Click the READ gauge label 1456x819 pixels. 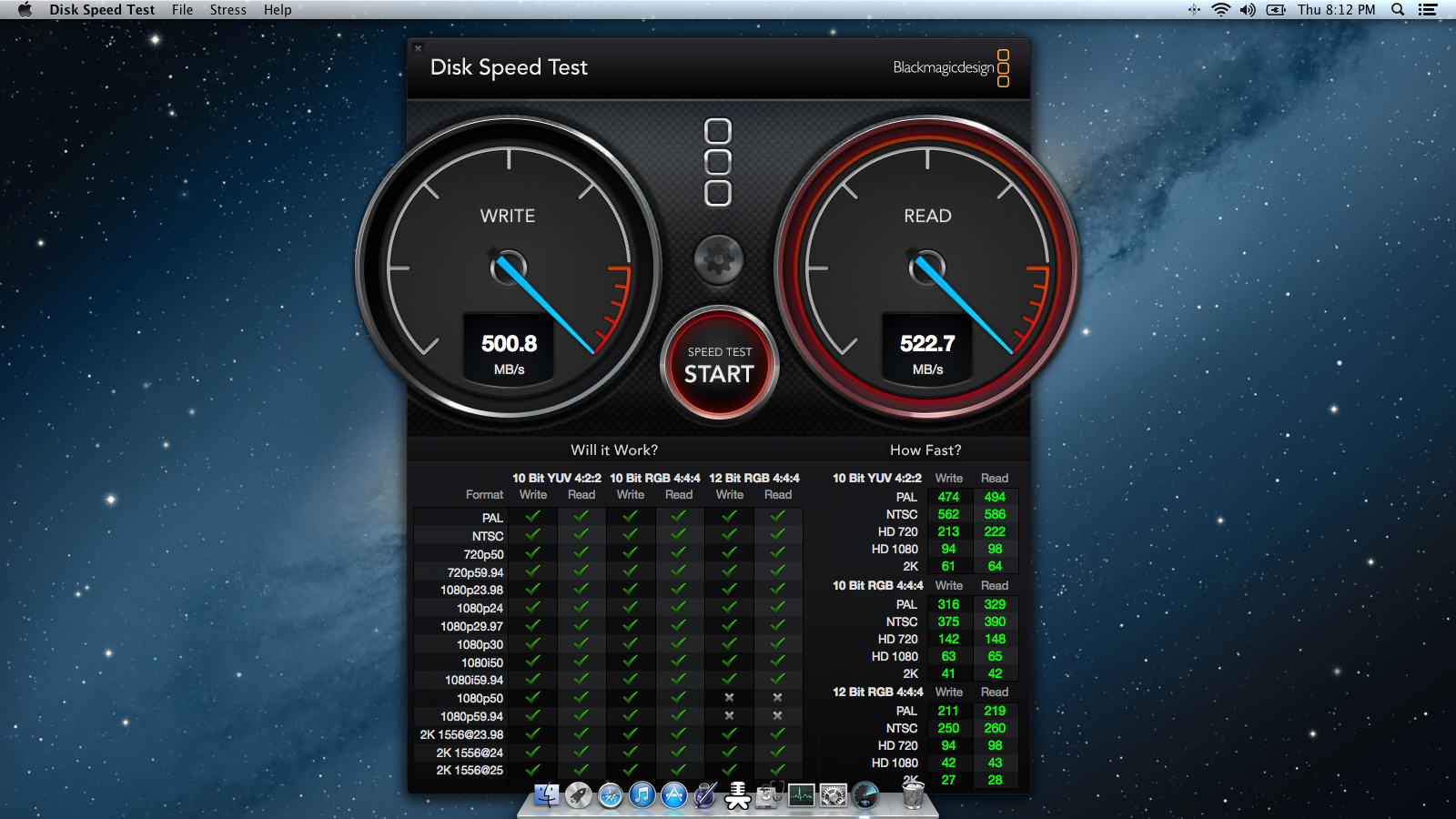[927, 216]
